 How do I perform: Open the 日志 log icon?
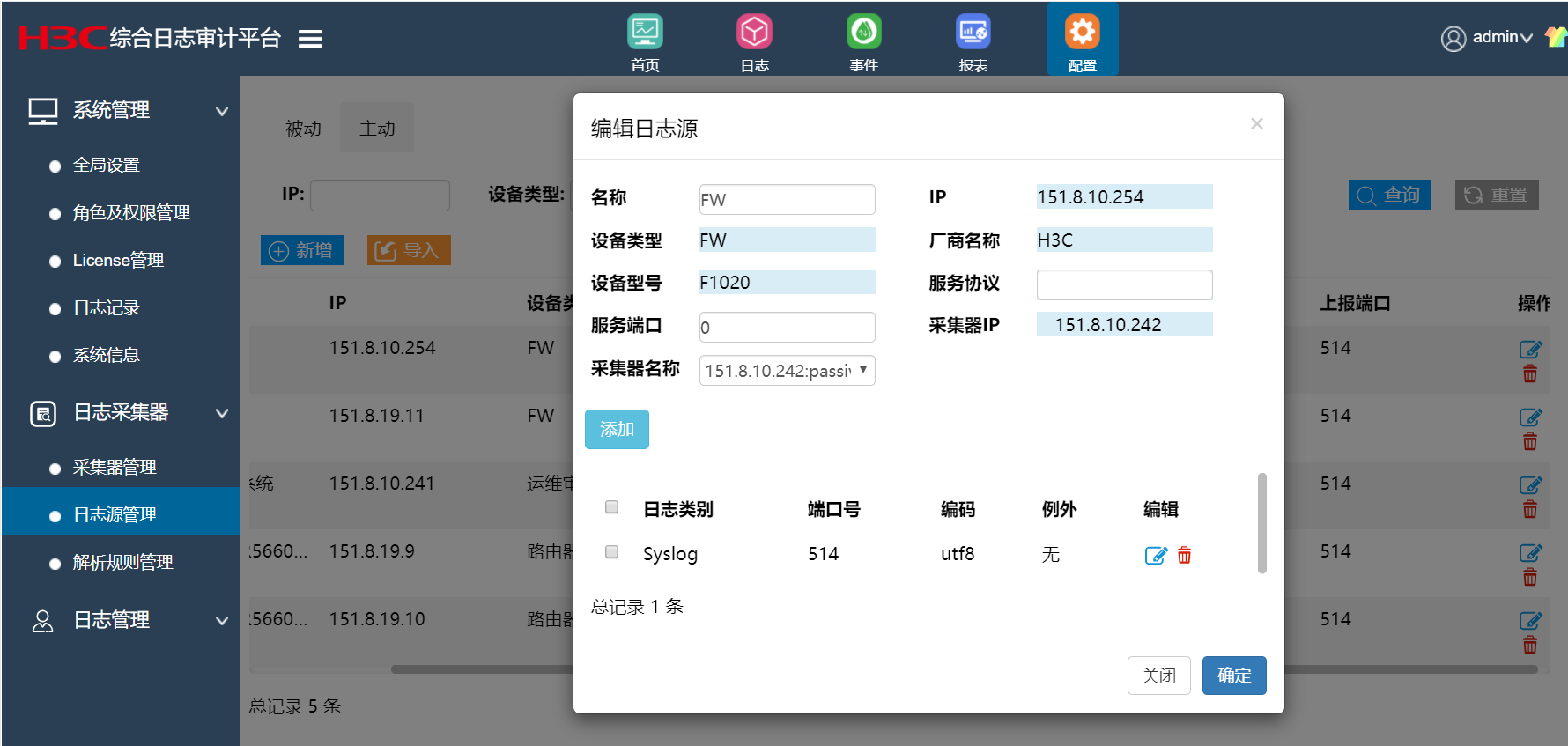point(754,33)
